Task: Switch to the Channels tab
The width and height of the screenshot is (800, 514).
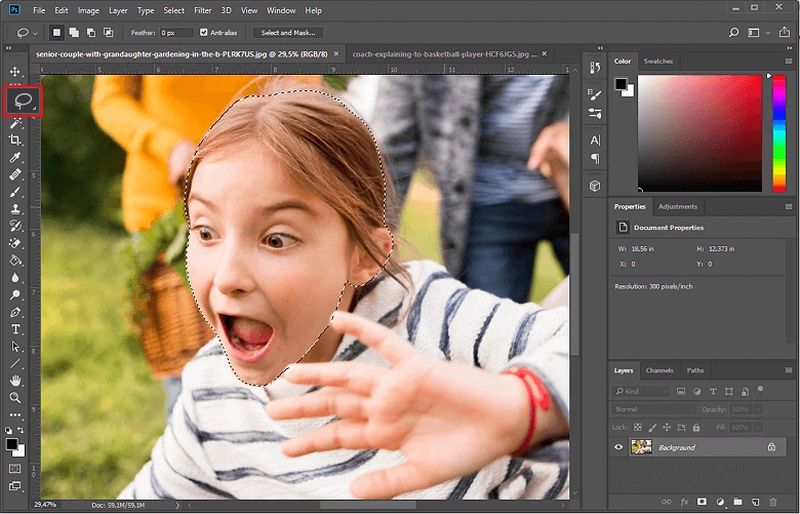Action: (x=659, y=370)
